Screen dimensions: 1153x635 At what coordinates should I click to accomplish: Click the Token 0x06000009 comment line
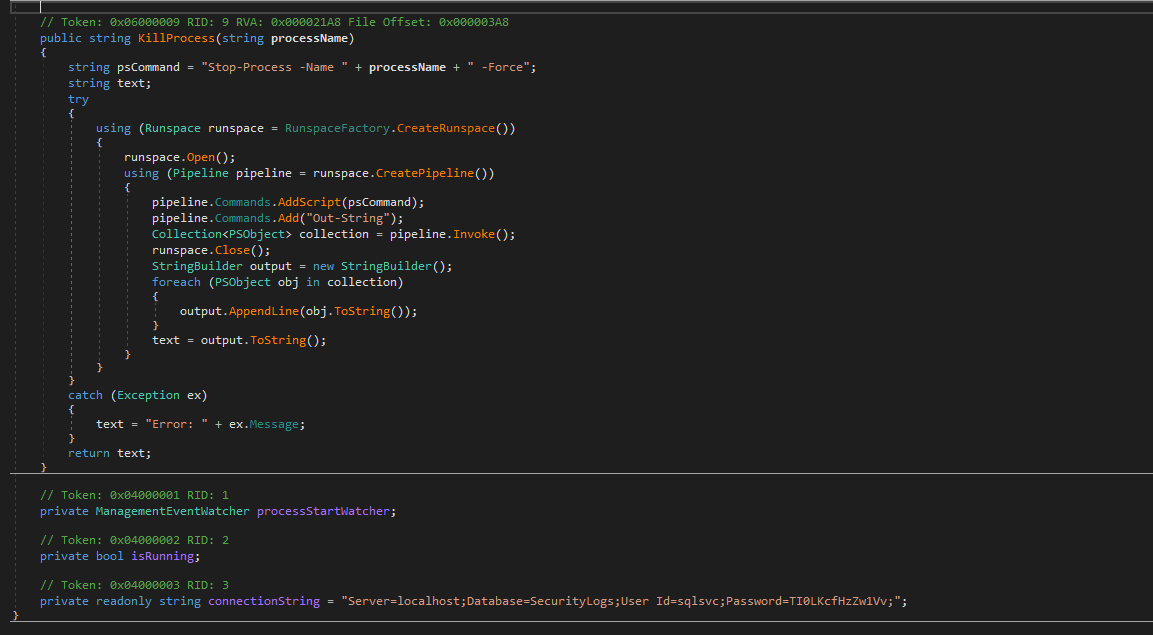(274, 22)
